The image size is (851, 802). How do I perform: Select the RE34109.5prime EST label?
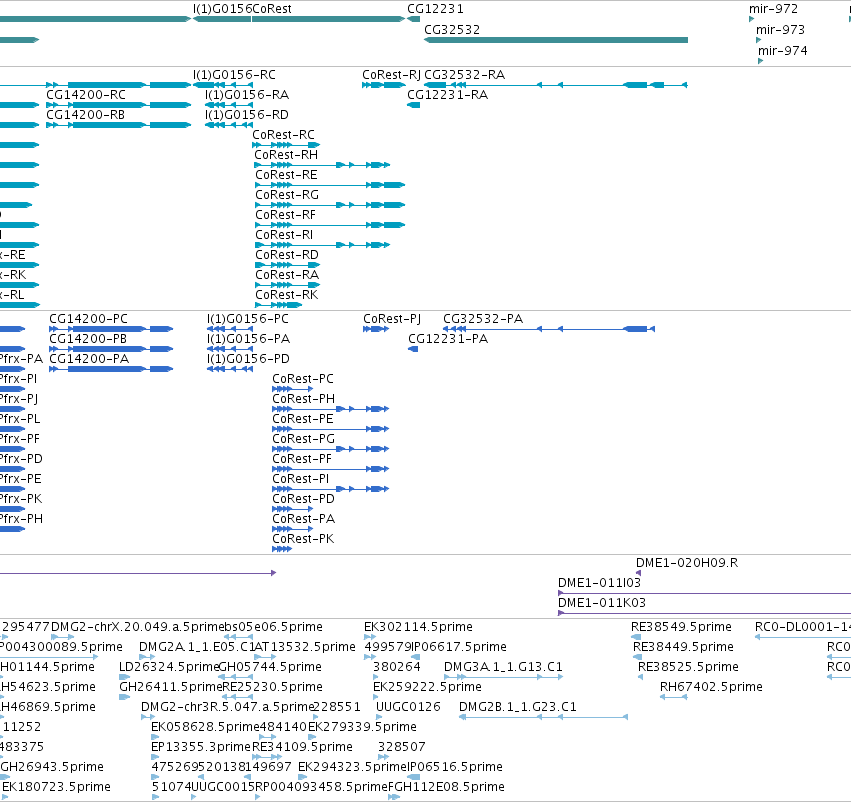[x=302, y=747]
